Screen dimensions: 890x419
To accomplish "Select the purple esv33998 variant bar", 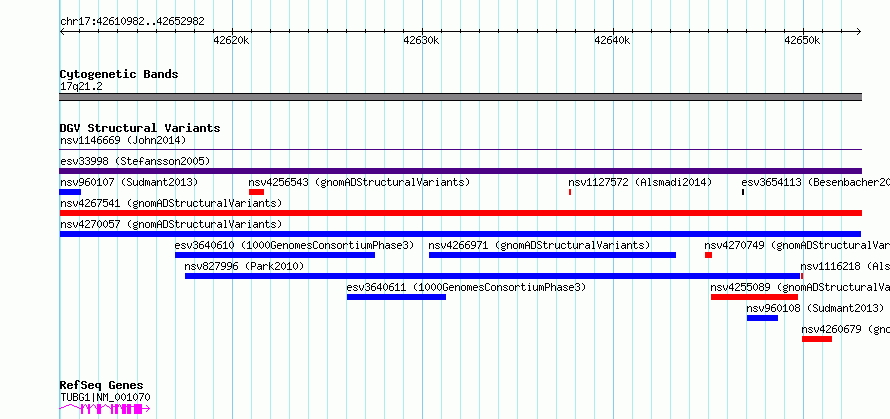I will point(461,171).
